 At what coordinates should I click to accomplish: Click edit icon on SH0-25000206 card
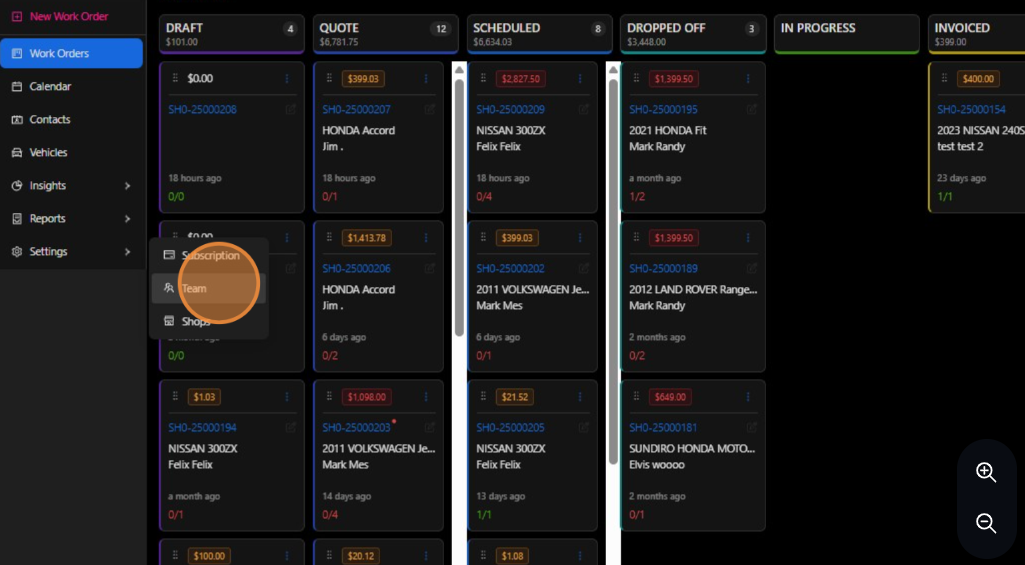tap(429, 269)
